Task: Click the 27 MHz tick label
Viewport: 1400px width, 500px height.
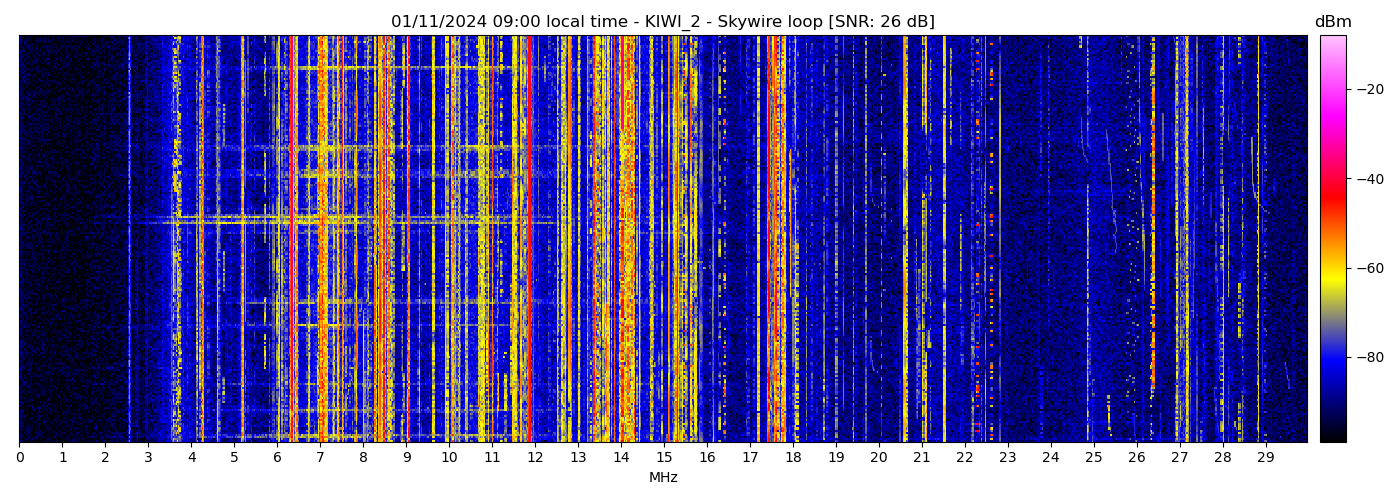Action: [x=1179, y=457]
